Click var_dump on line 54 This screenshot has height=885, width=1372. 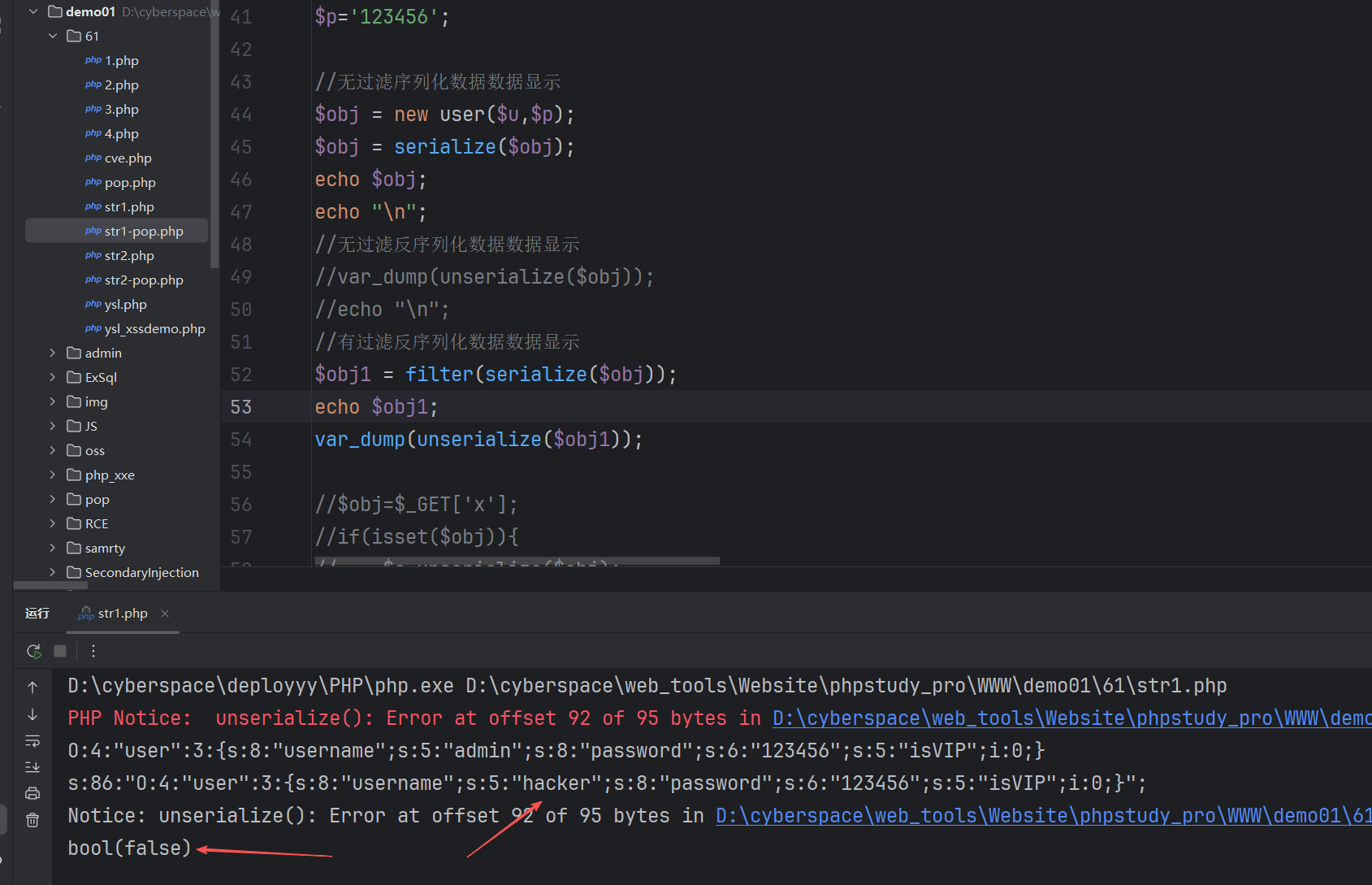360,440
